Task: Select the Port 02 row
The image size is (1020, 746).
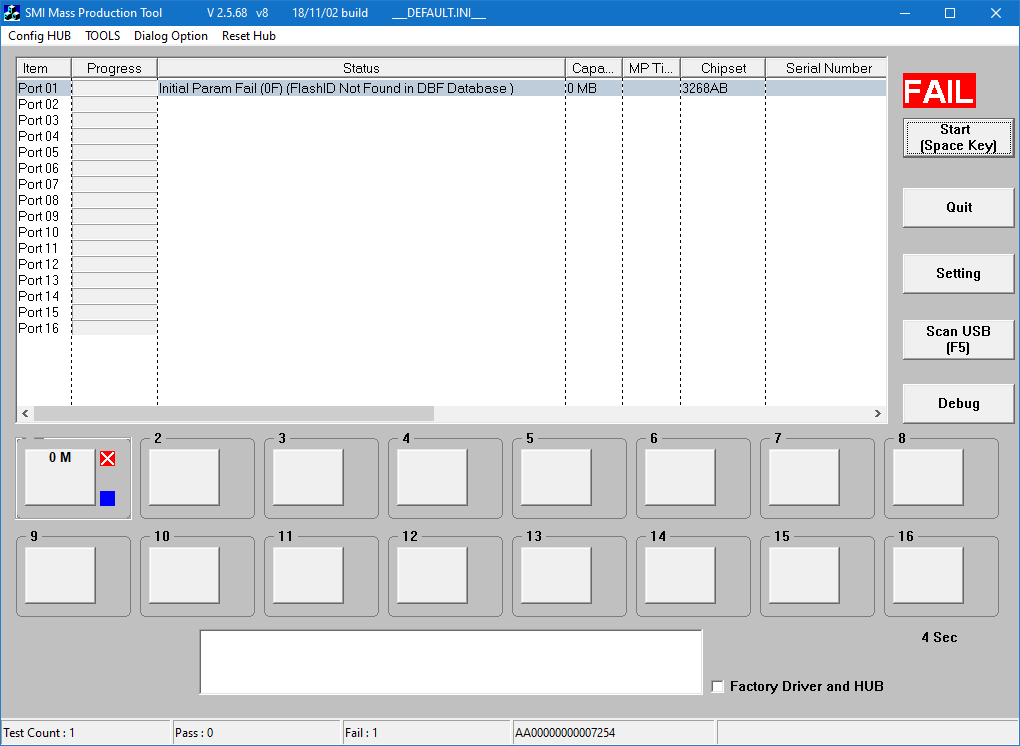Action: 451,104
